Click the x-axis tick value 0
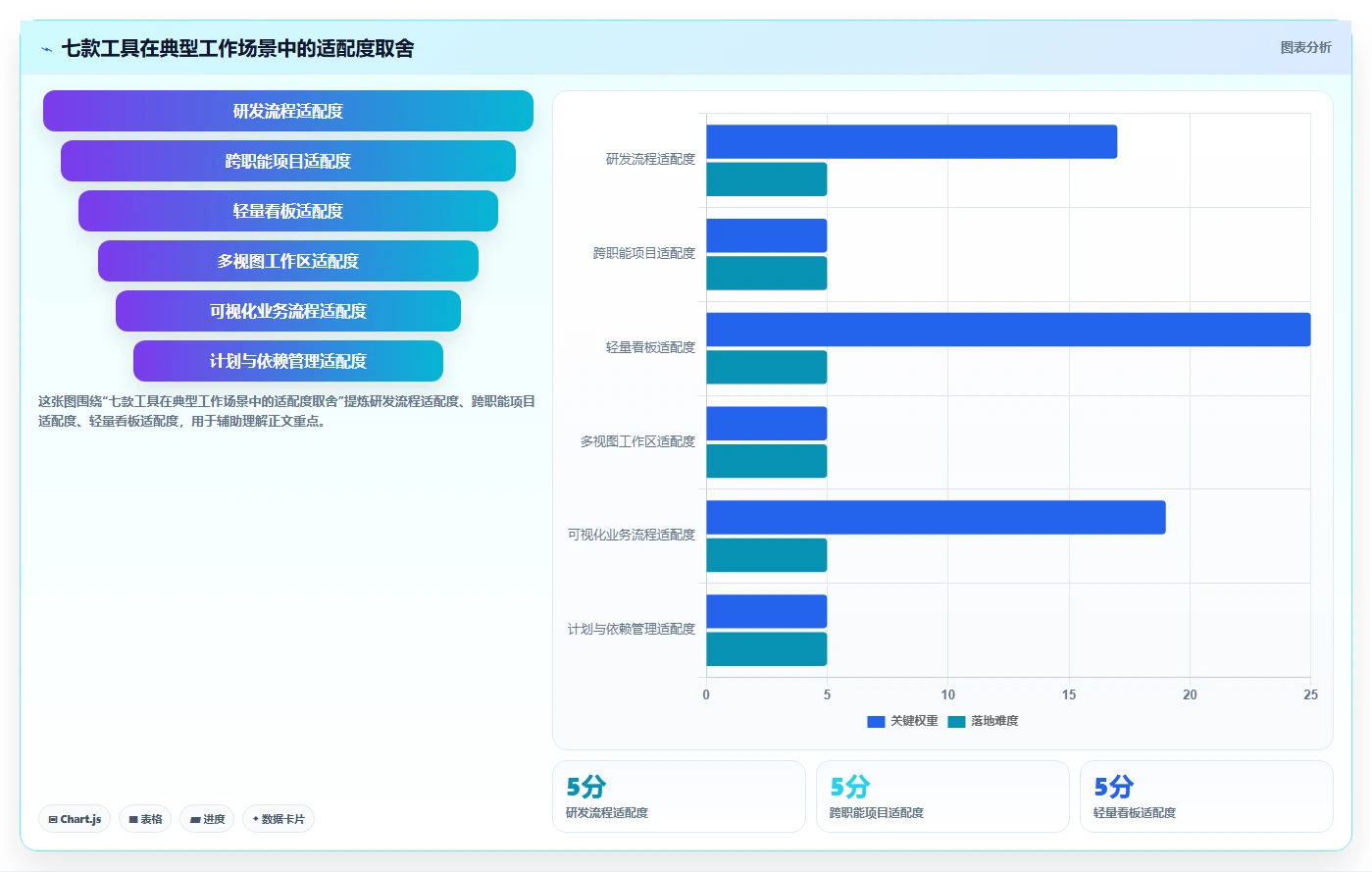Image resolution: width=1372 pixels, height=872 pixels. [x=706, y=694]
